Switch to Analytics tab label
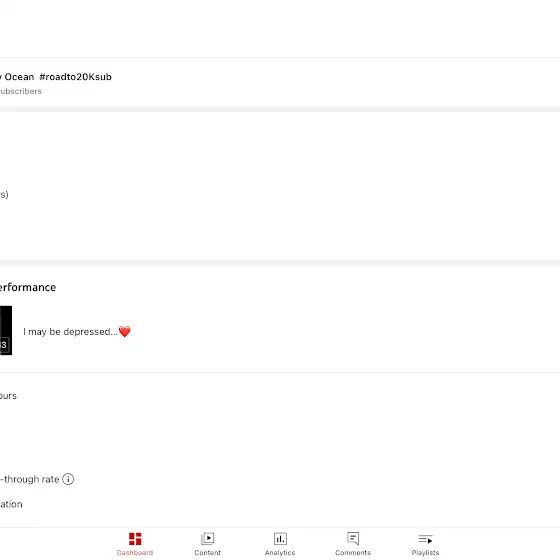Viewport: 560px width, 560px height. tap(280, 552)
